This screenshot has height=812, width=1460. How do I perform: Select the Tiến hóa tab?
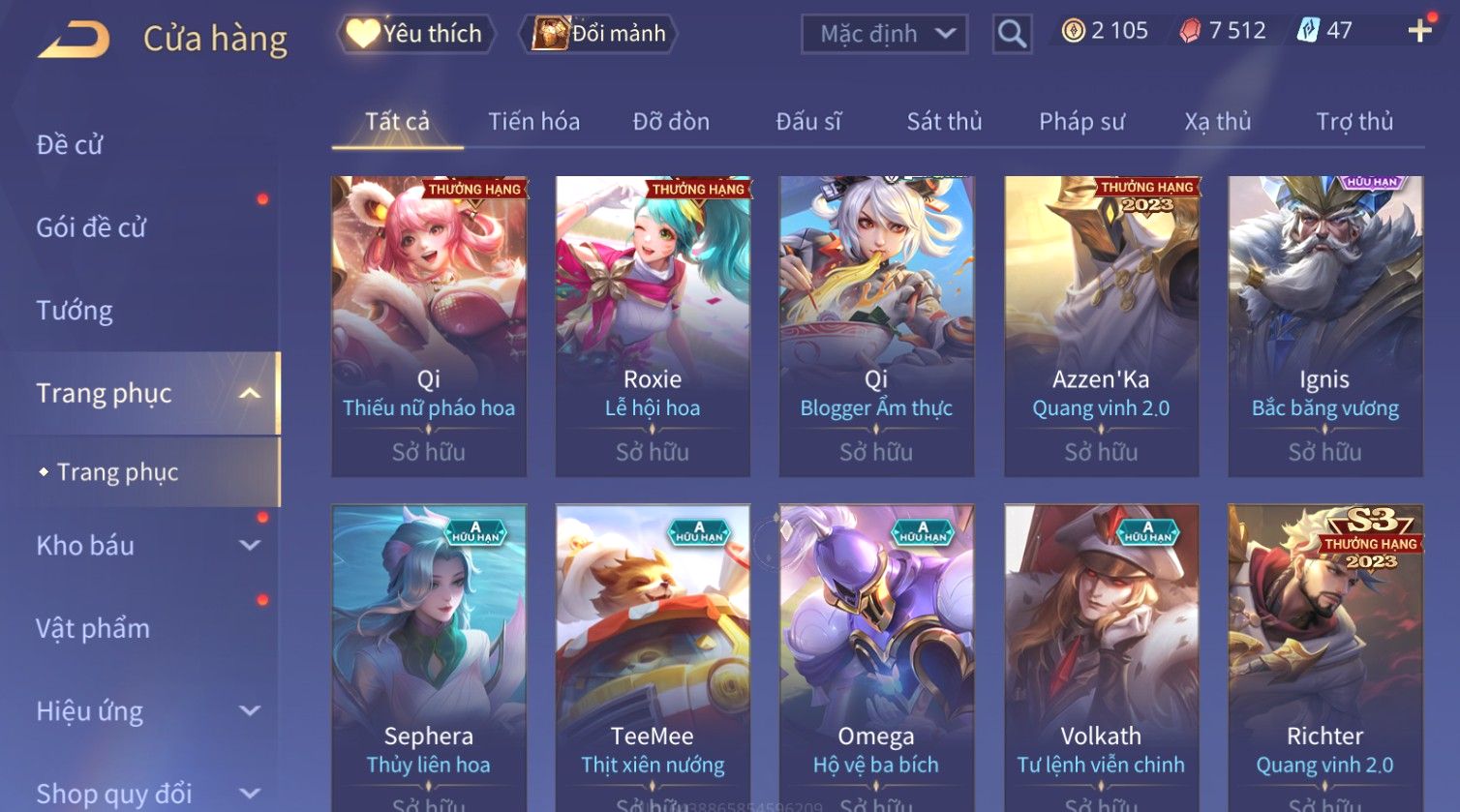point(533,121)
